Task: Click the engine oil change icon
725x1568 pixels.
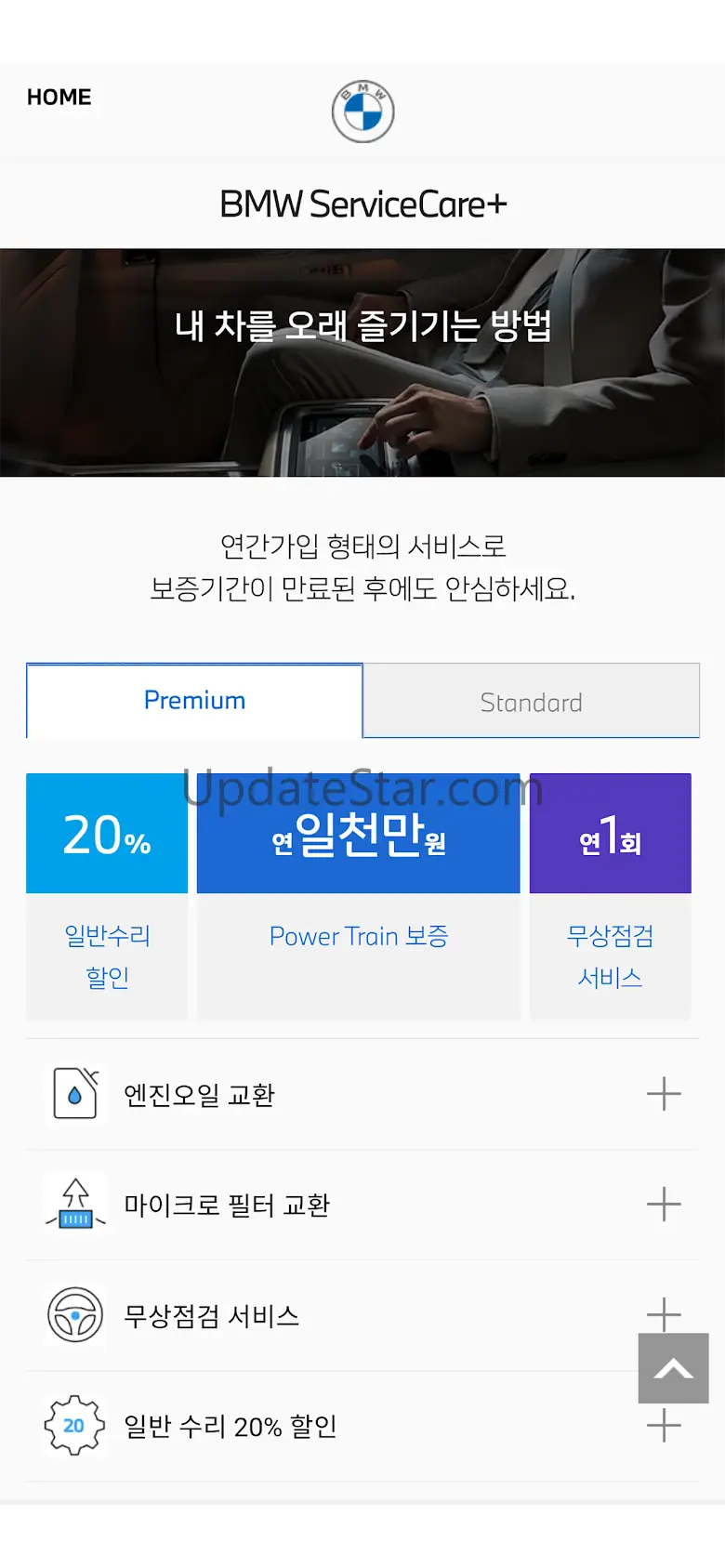Action: click(75, 1094)
